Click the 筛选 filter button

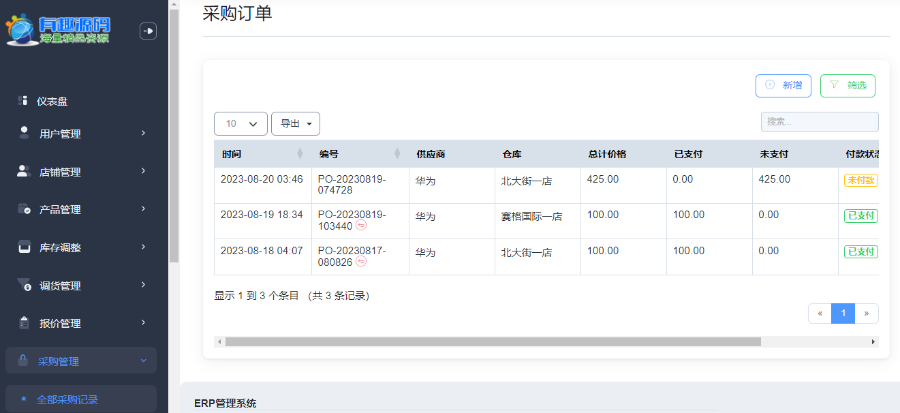[x=847, y=86]
